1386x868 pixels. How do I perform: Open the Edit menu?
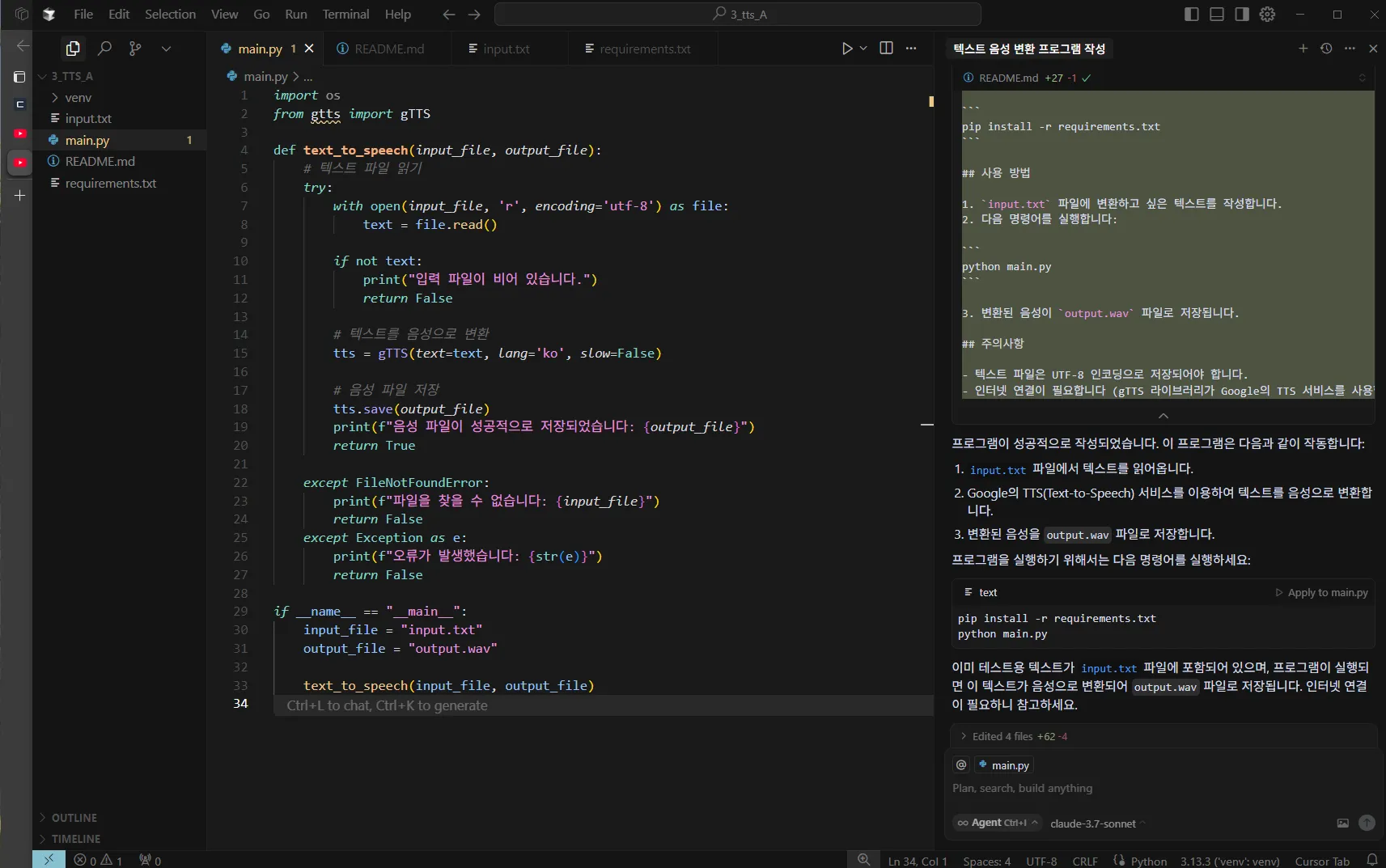[119, 15]
